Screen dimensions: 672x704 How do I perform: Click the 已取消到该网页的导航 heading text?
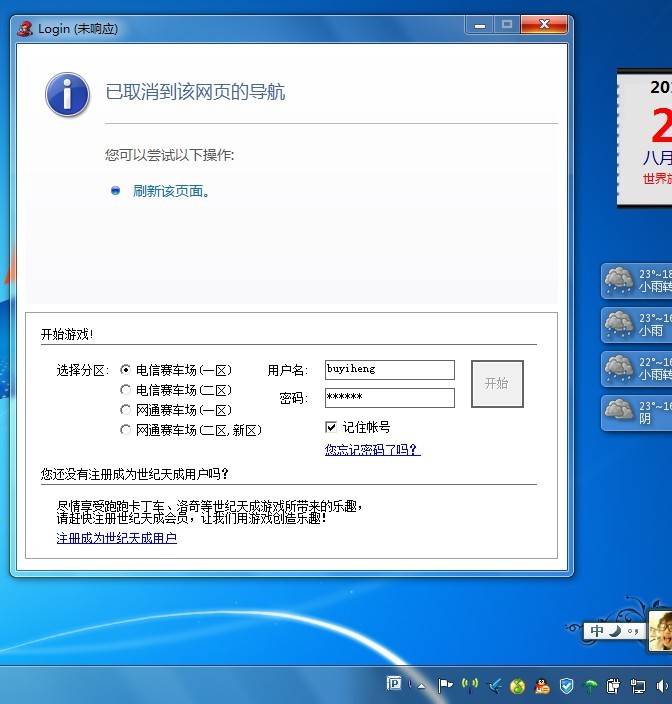195,92
